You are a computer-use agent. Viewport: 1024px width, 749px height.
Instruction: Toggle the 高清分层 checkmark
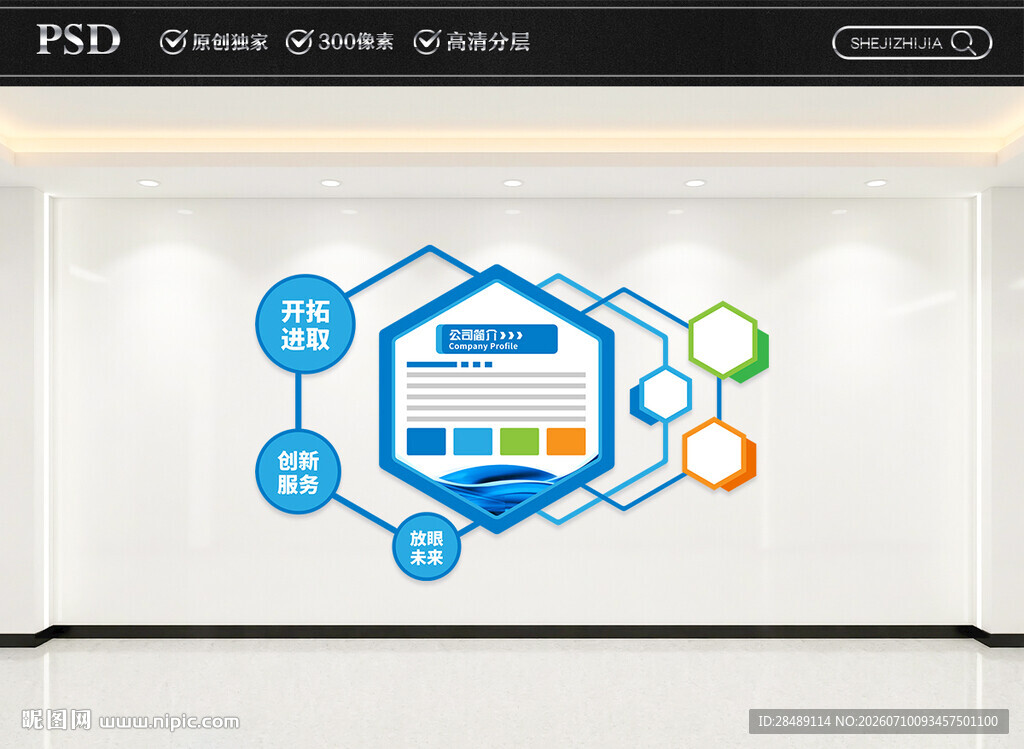click(x=426, y=42)
